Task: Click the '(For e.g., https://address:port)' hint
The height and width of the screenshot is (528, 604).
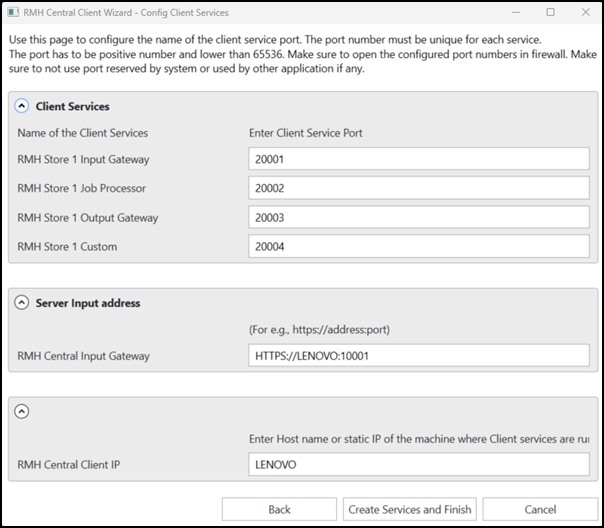Action: (x=319, y=330)
